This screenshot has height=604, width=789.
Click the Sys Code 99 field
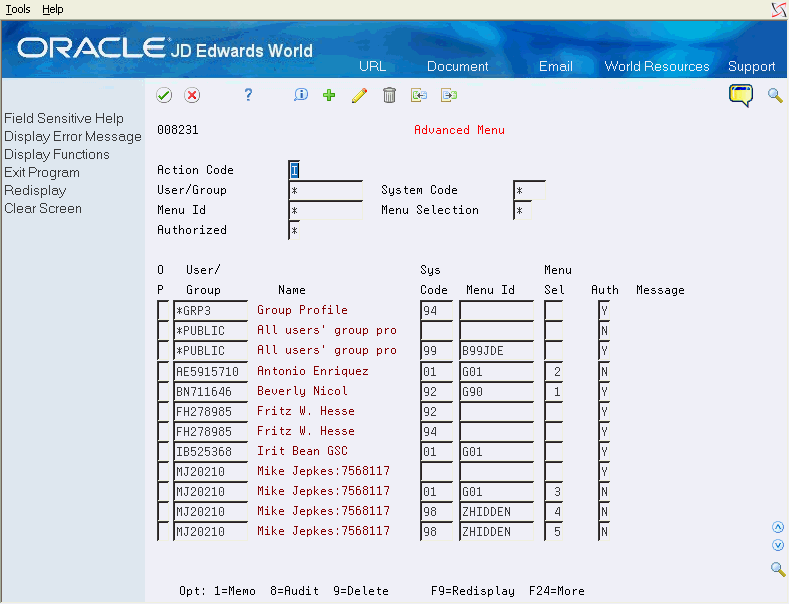click(436, 351)
